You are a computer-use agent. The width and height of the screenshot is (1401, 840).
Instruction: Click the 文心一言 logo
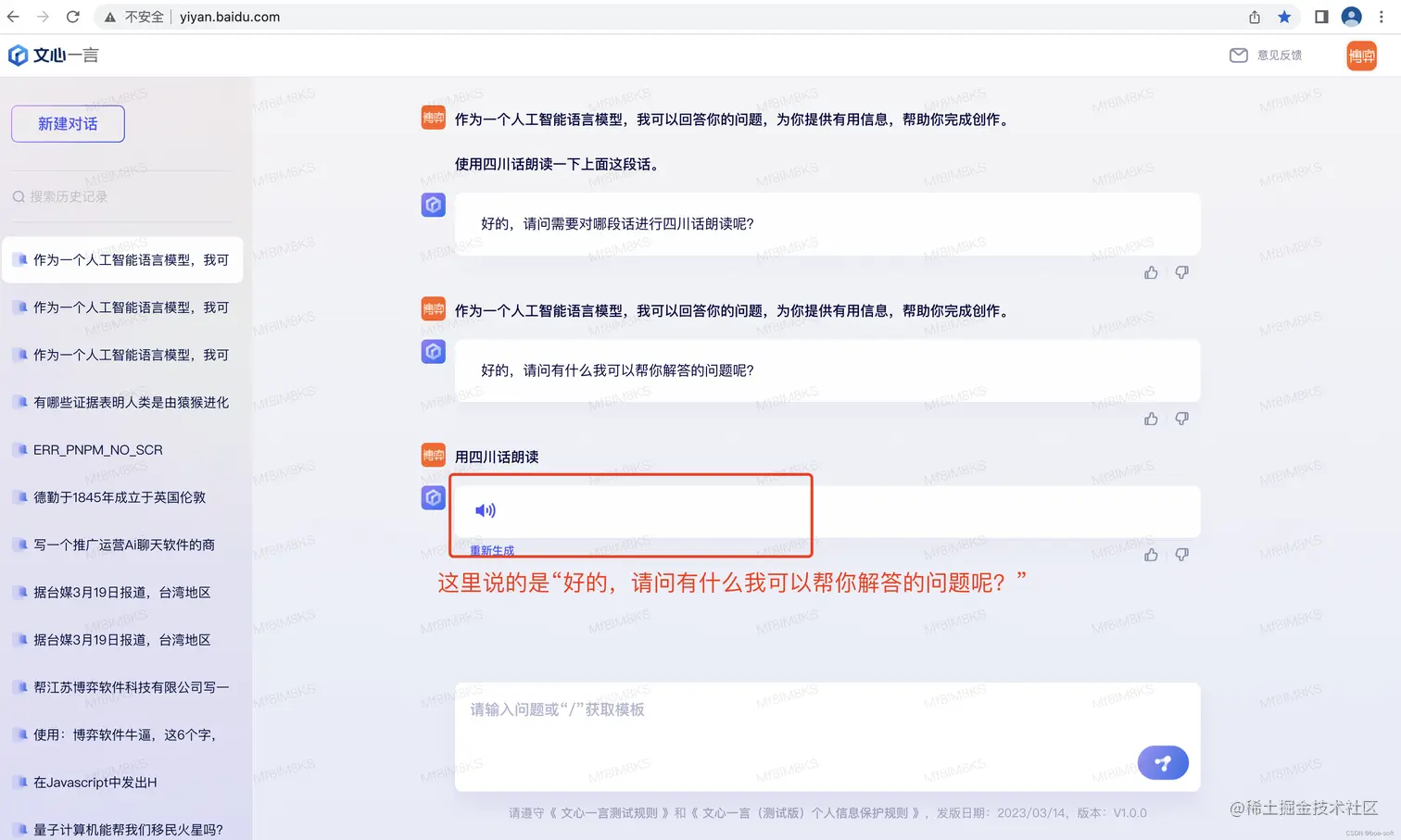53,55
